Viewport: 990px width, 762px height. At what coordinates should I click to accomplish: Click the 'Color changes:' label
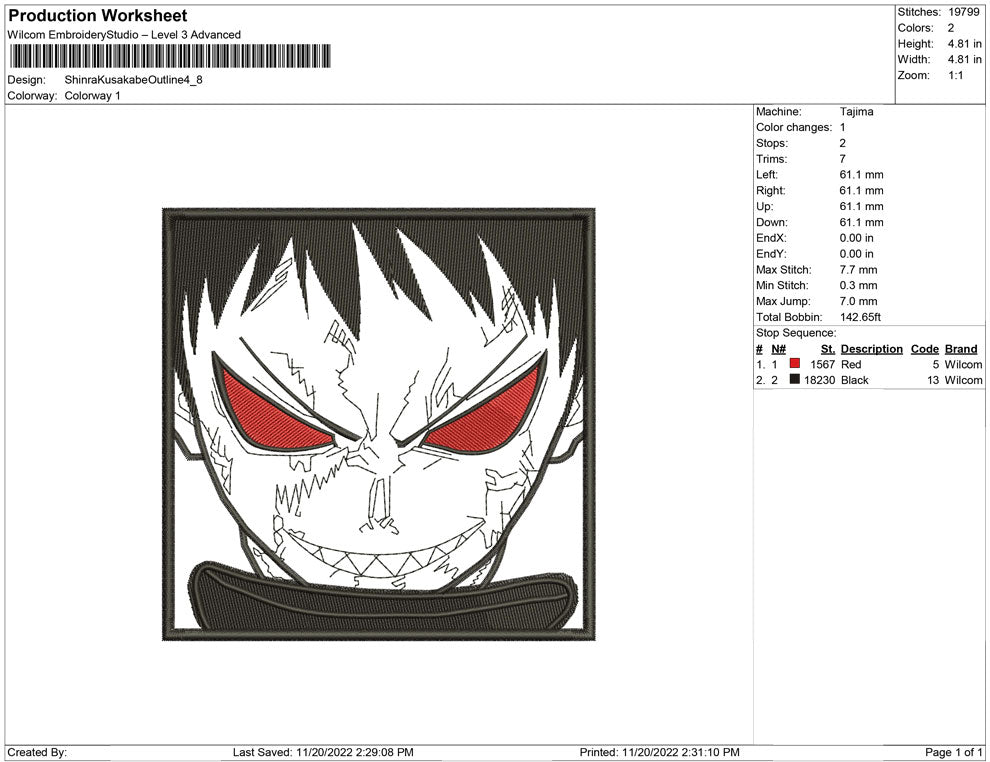pos(794,128)
